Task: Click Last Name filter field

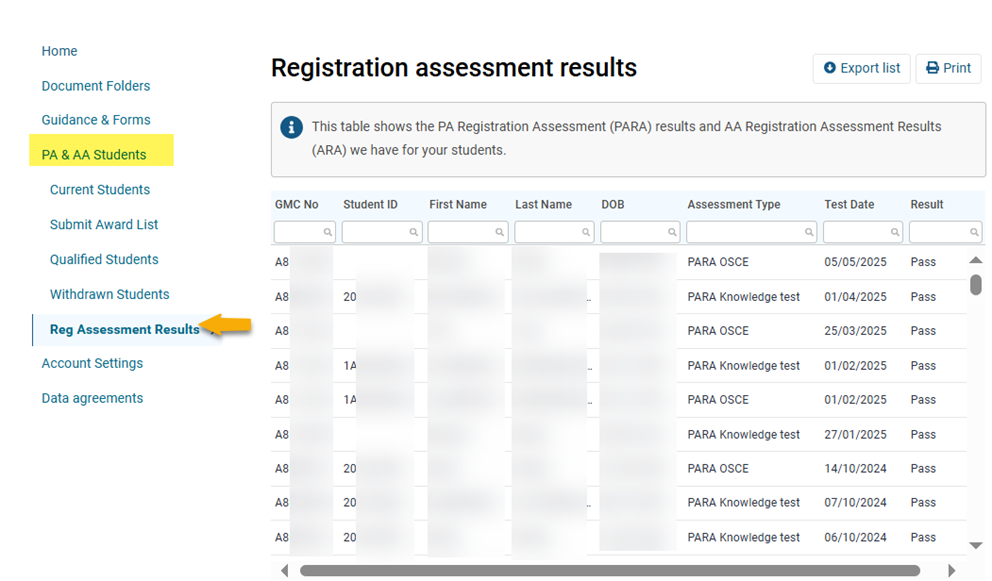Action: pos(554,232)
